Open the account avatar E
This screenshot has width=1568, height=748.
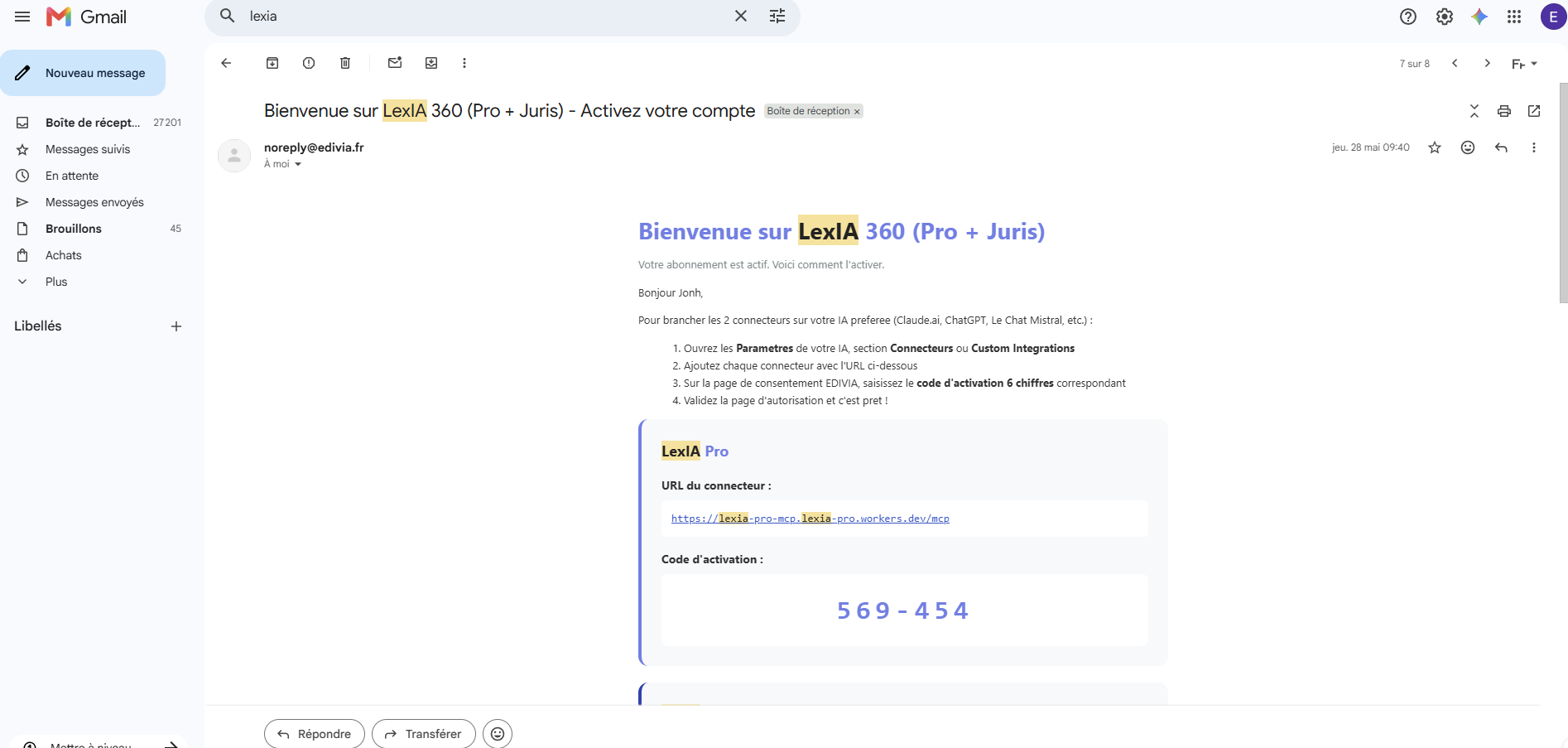pos(1553,17)
